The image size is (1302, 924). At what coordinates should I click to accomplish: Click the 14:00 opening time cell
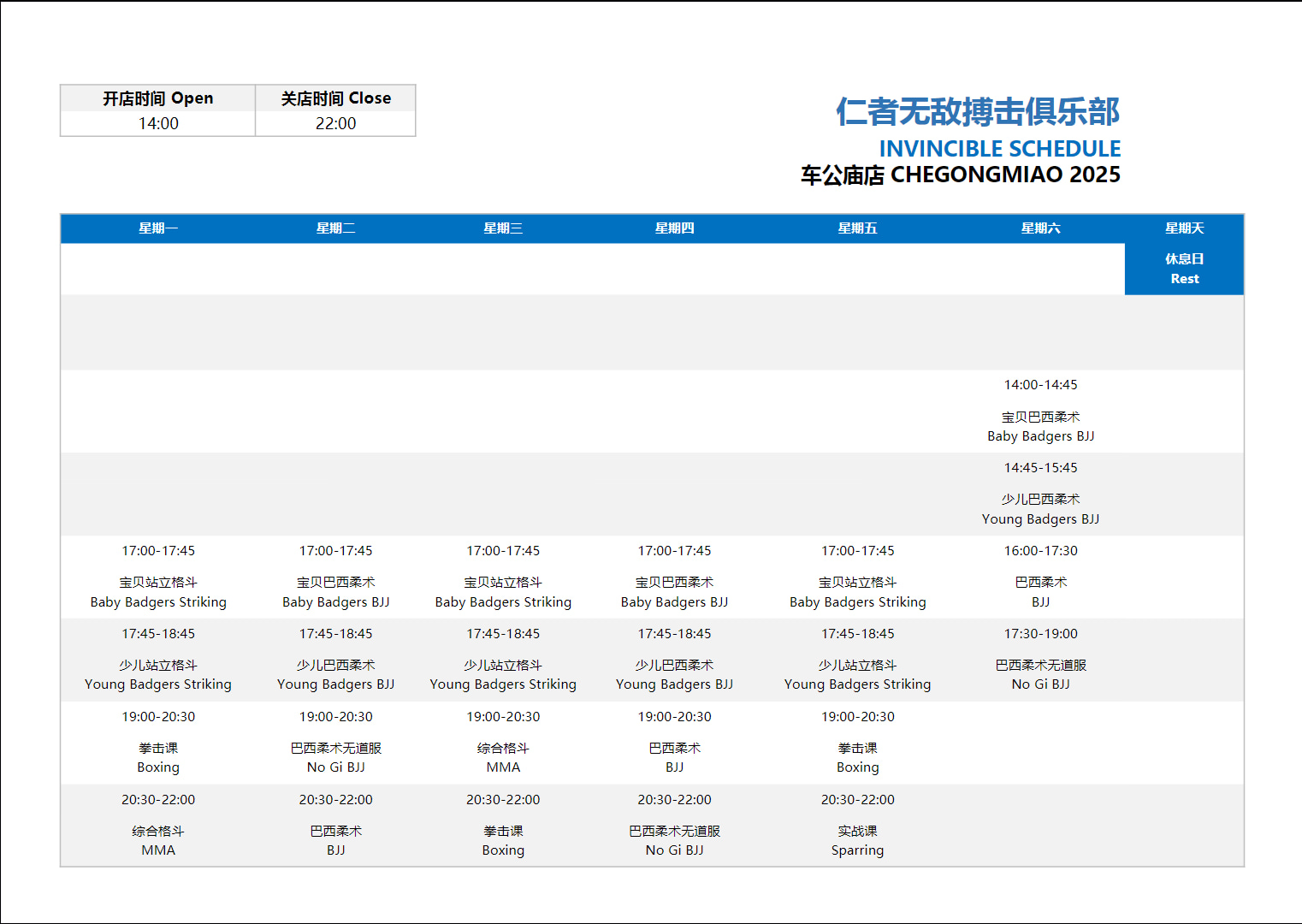click(x=158, y=123)
